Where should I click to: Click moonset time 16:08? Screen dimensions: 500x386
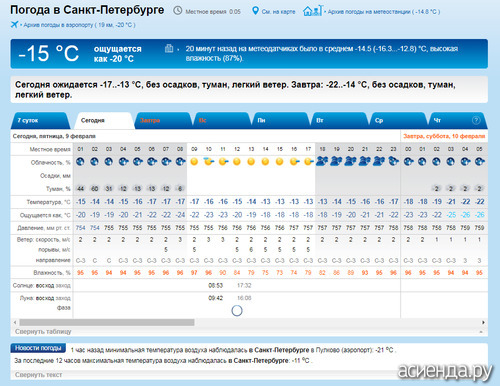pos(244,298)
